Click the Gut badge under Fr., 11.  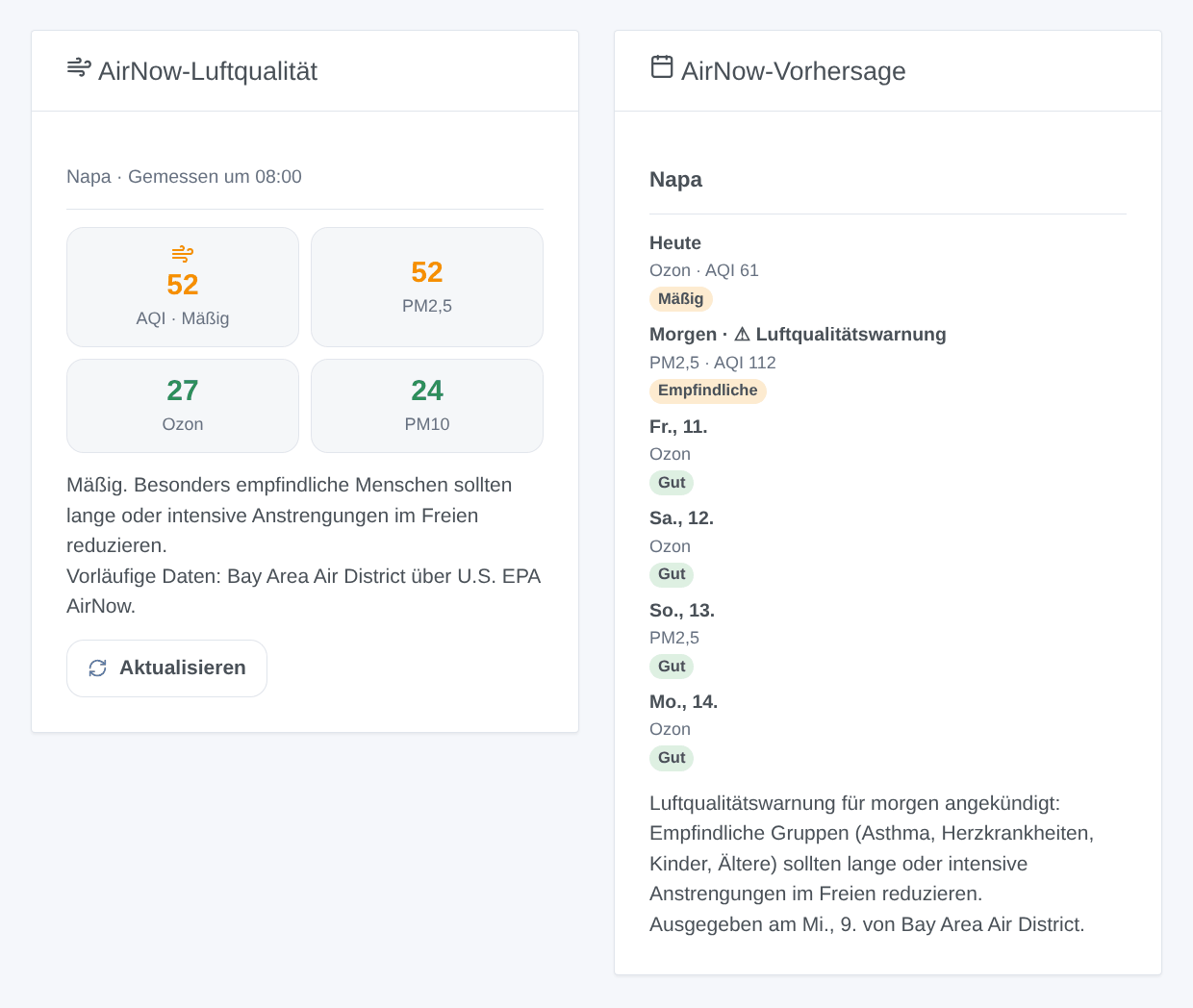point(672,483)
